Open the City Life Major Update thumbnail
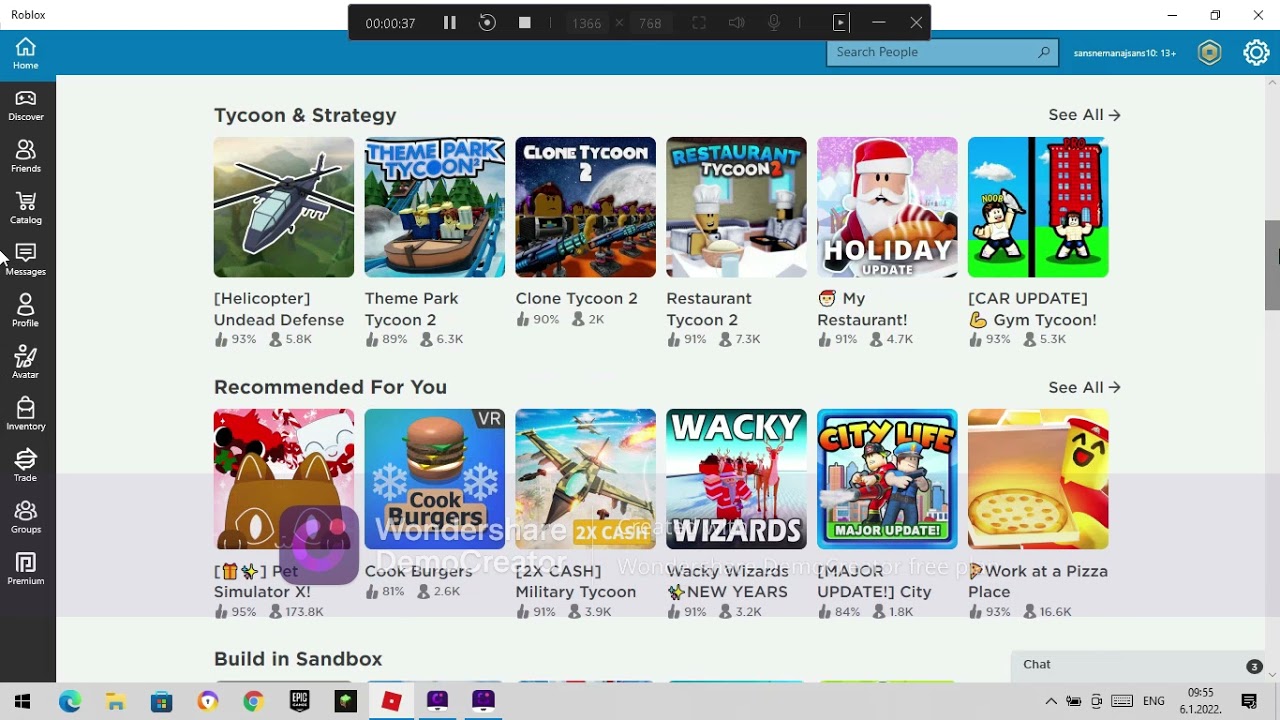The width and height of the screenshot is (1280, 720). pos(888,479)
